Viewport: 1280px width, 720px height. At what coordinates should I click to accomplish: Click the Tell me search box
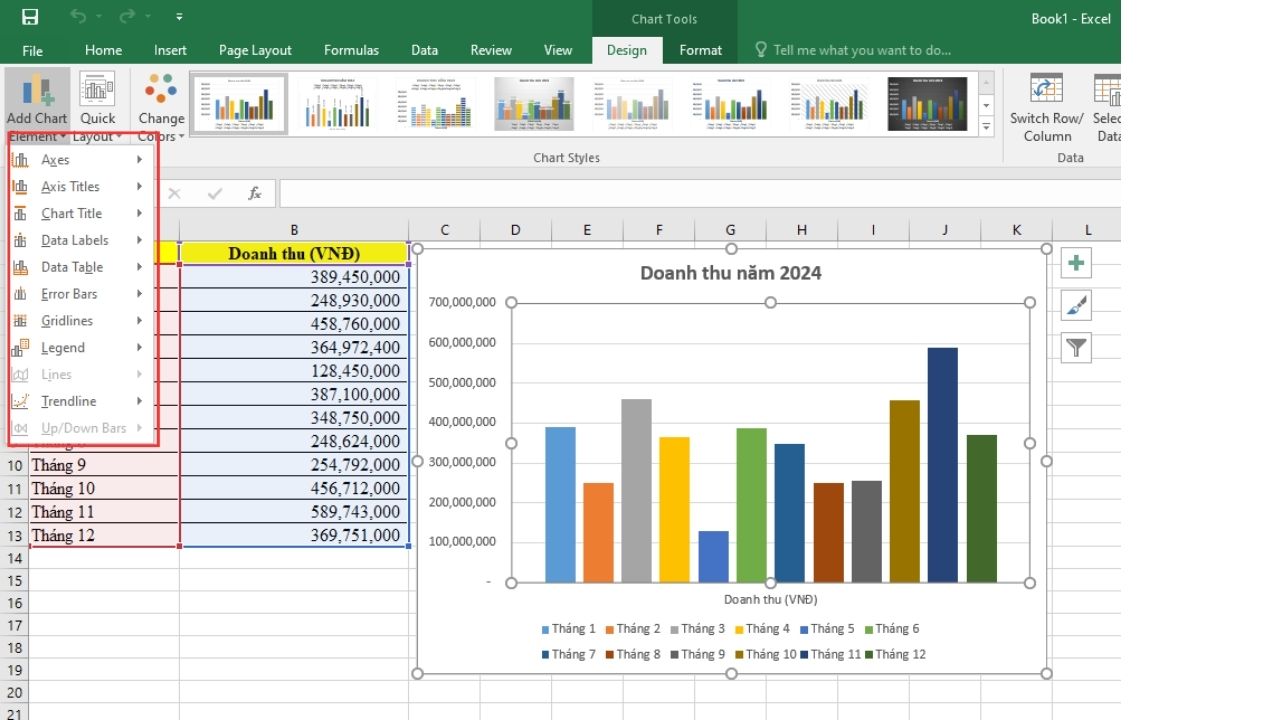click(x=861, y=50)
